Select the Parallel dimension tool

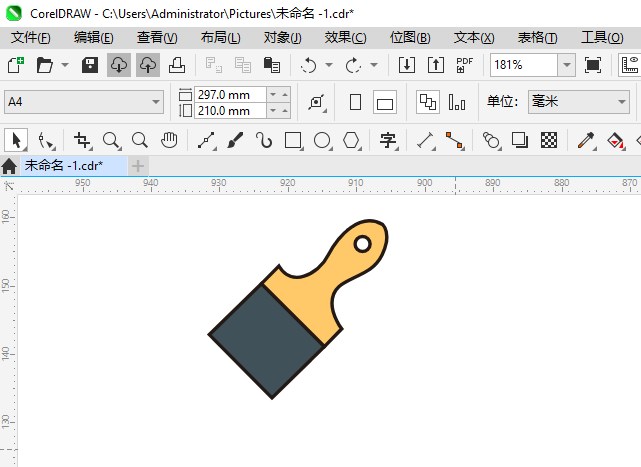426,141
